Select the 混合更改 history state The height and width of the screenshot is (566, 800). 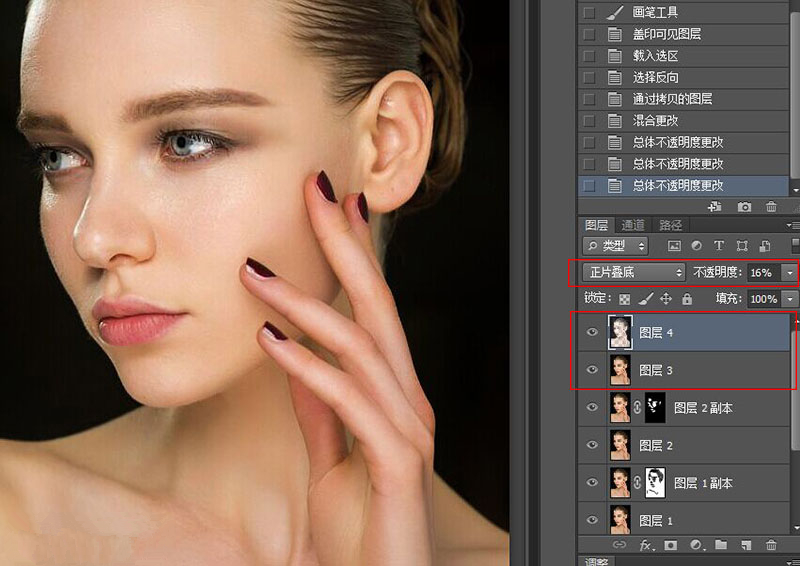pyautogui.click(x=683, y=120)
